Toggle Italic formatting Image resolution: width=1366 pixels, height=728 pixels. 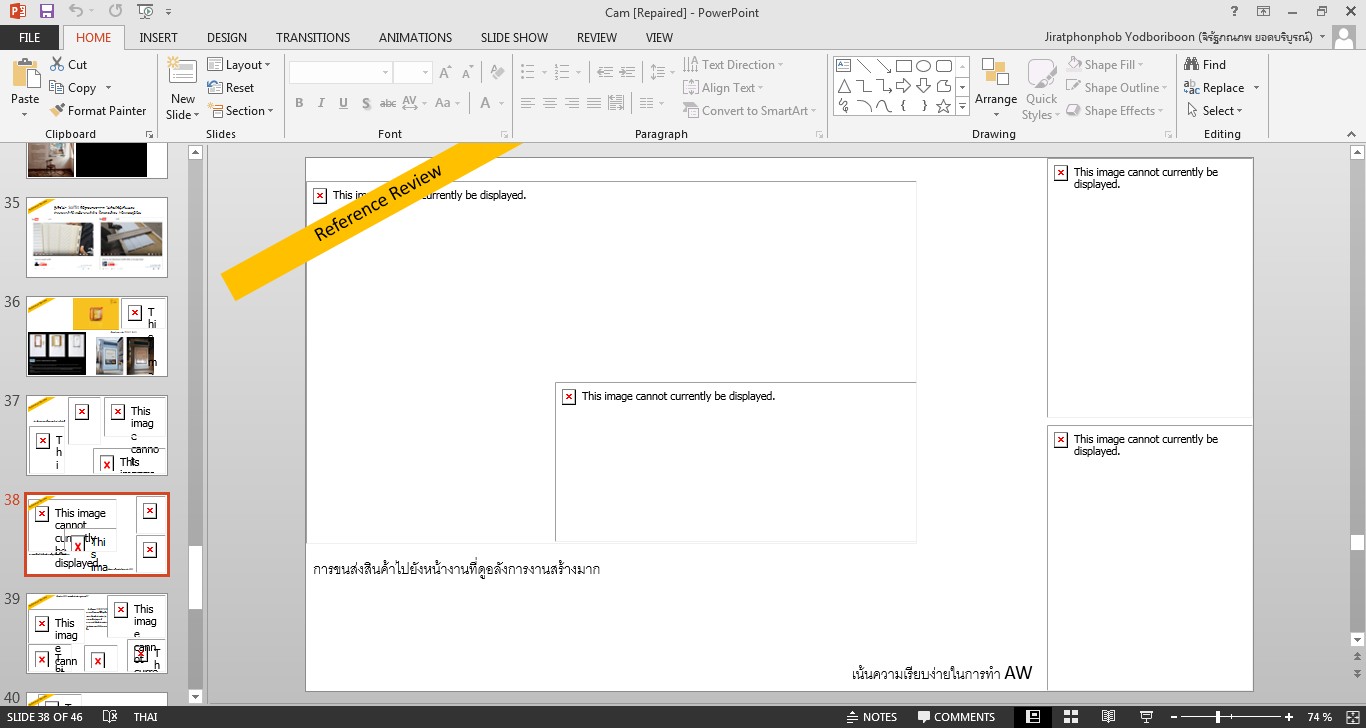pos(321,103)
